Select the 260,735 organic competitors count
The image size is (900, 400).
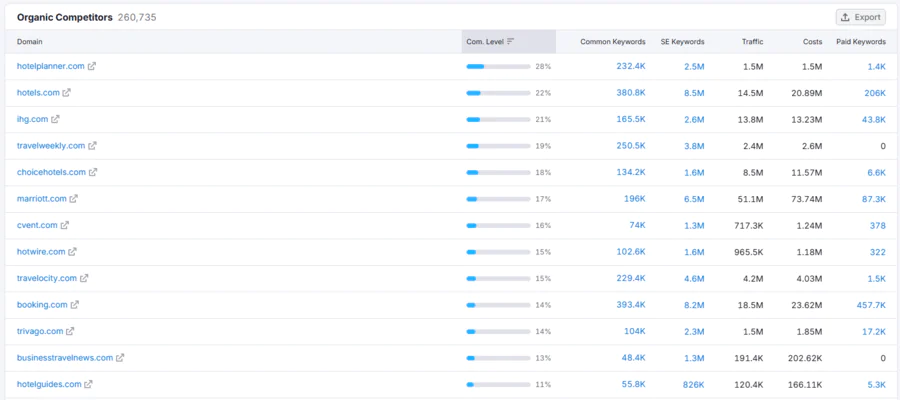click(x=137, y=17)
